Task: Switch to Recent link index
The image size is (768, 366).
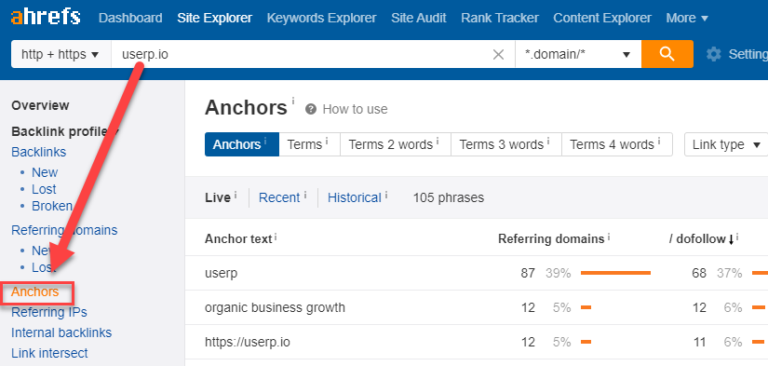Action: click(279, 197)
